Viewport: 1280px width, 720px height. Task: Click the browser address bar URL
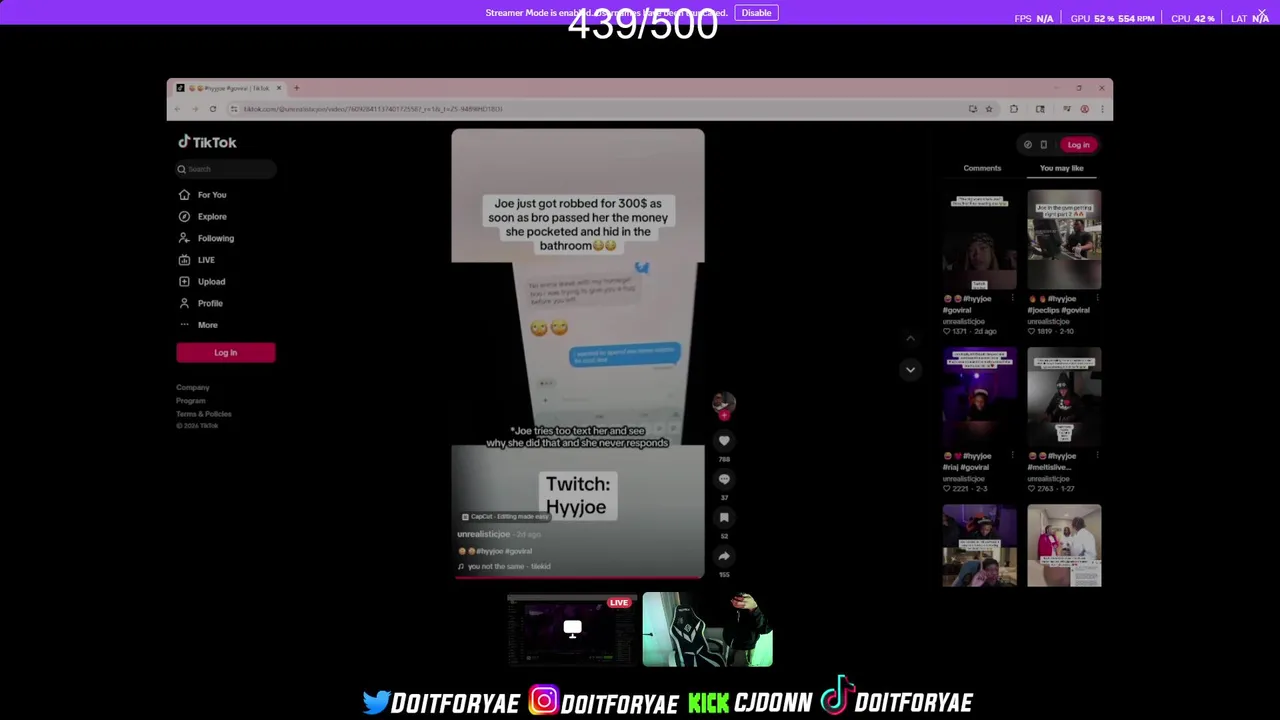tap(372, 109)
